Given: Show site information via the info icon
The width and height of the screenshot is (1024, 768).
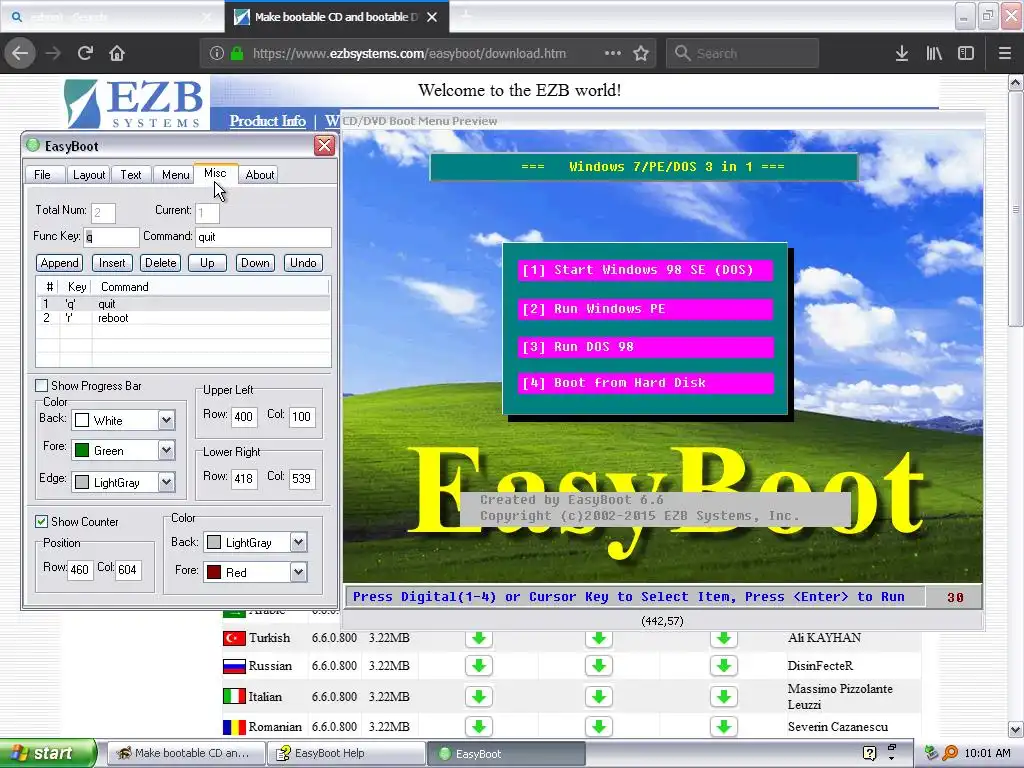Looking at the screenshot, I should pos(217,54).
